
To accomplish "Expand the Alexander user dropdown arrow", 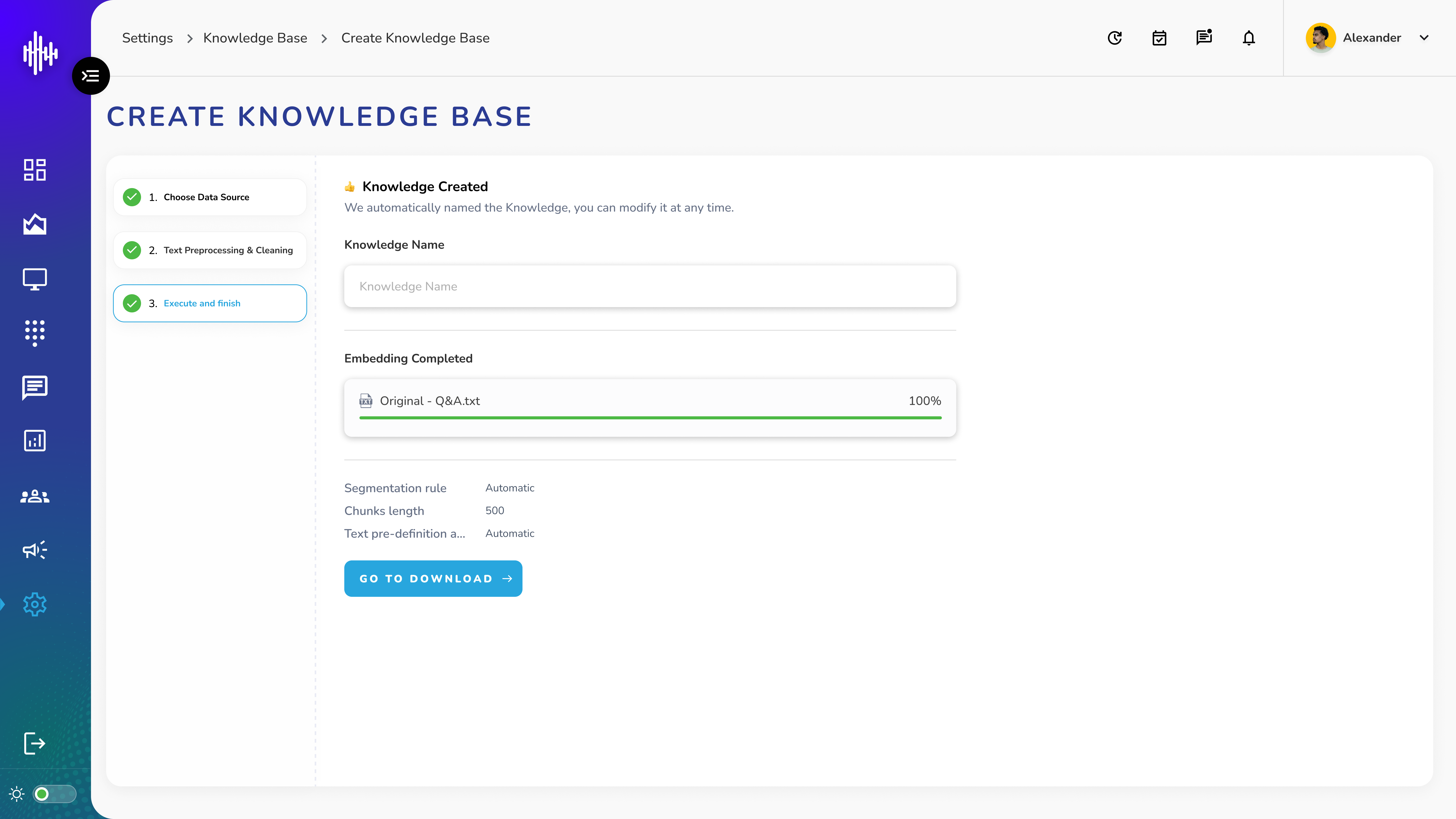I will [1424, 38].
